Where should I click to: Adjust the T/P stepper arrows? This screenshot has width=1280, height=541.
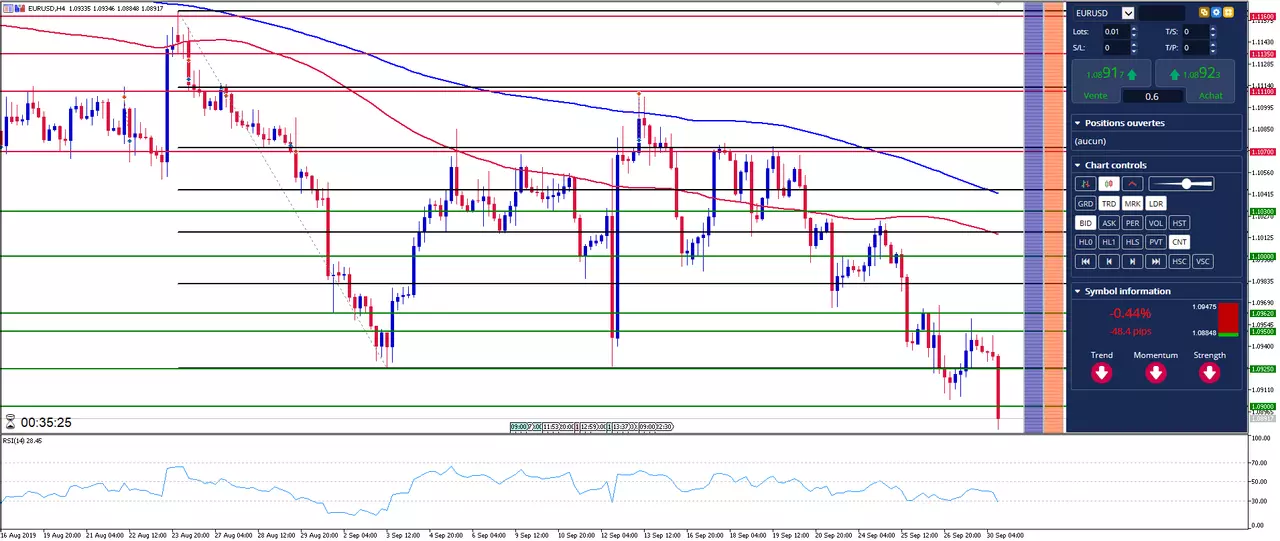point(1214,47)
